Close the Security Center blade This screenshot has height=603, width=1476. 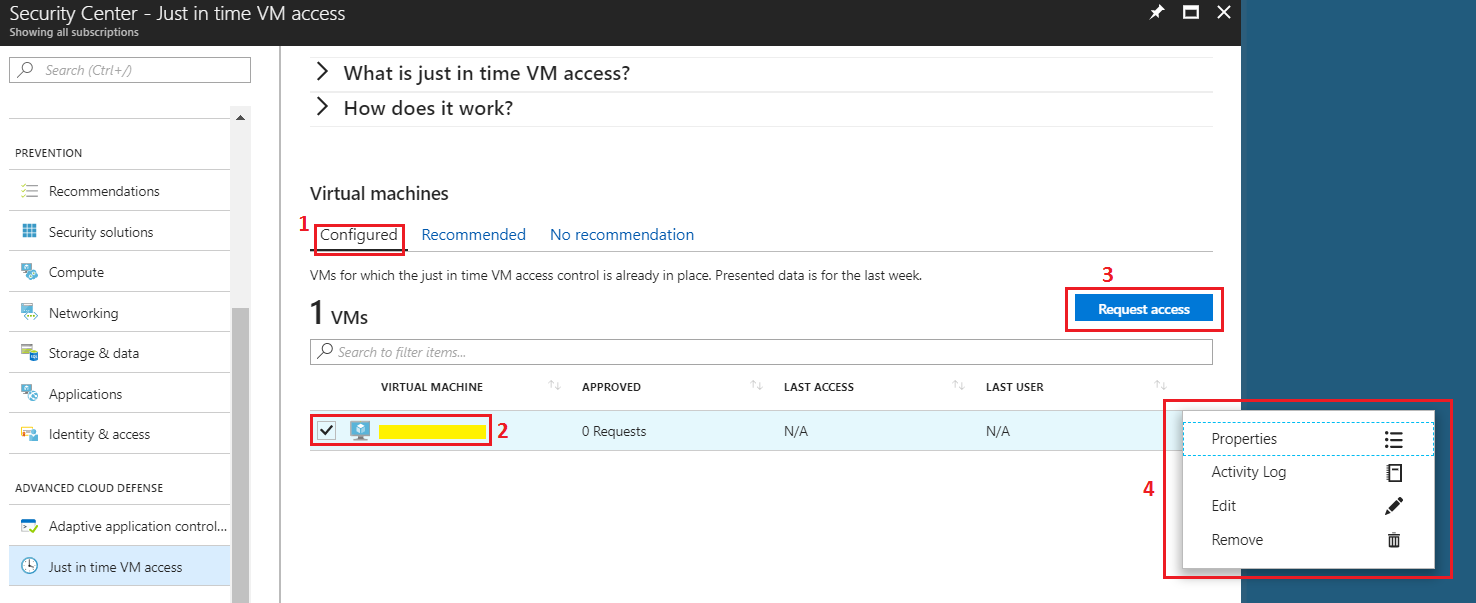pos(1223,13)
